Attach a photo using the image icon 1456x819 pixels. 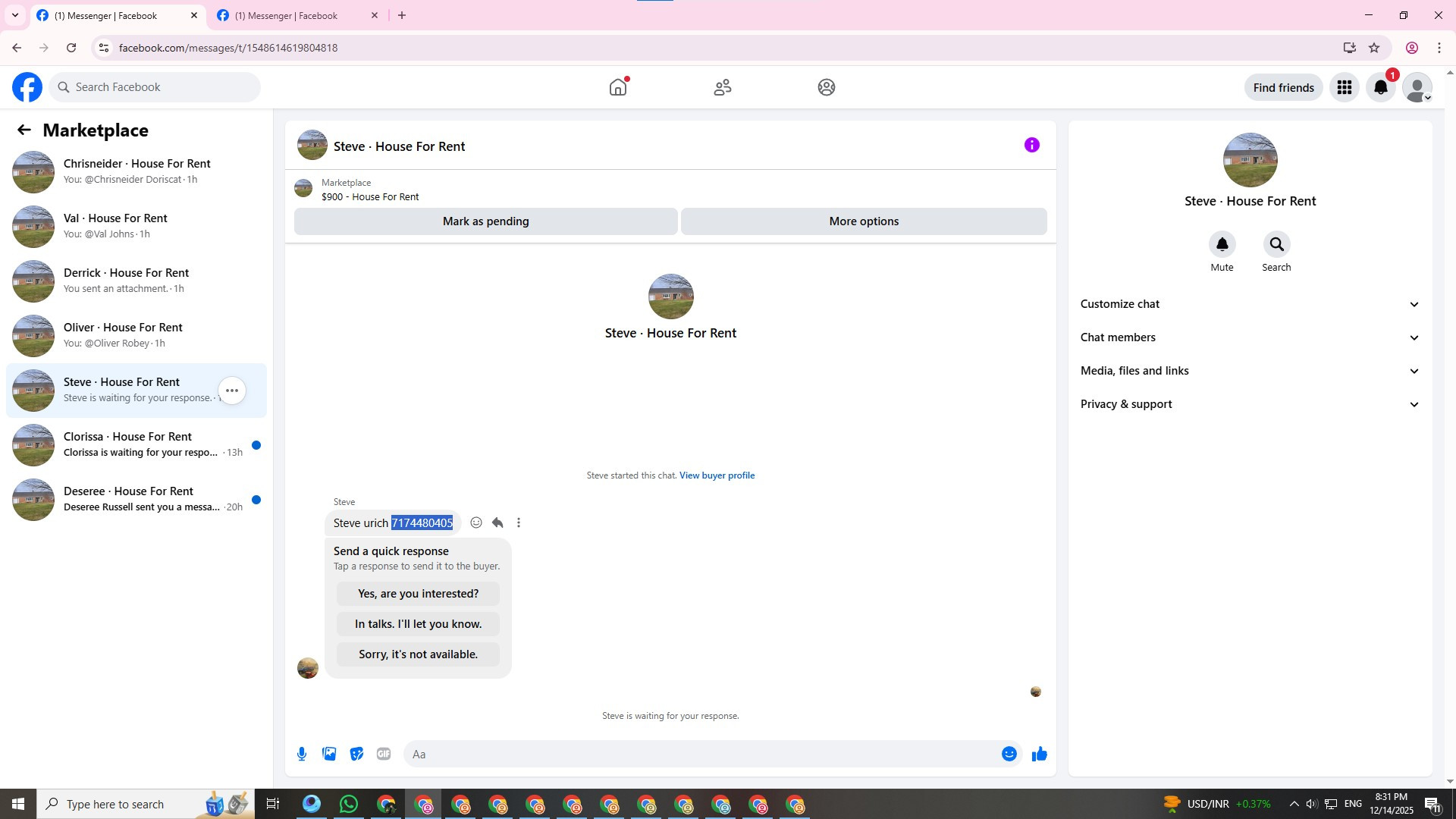[329, 754]
